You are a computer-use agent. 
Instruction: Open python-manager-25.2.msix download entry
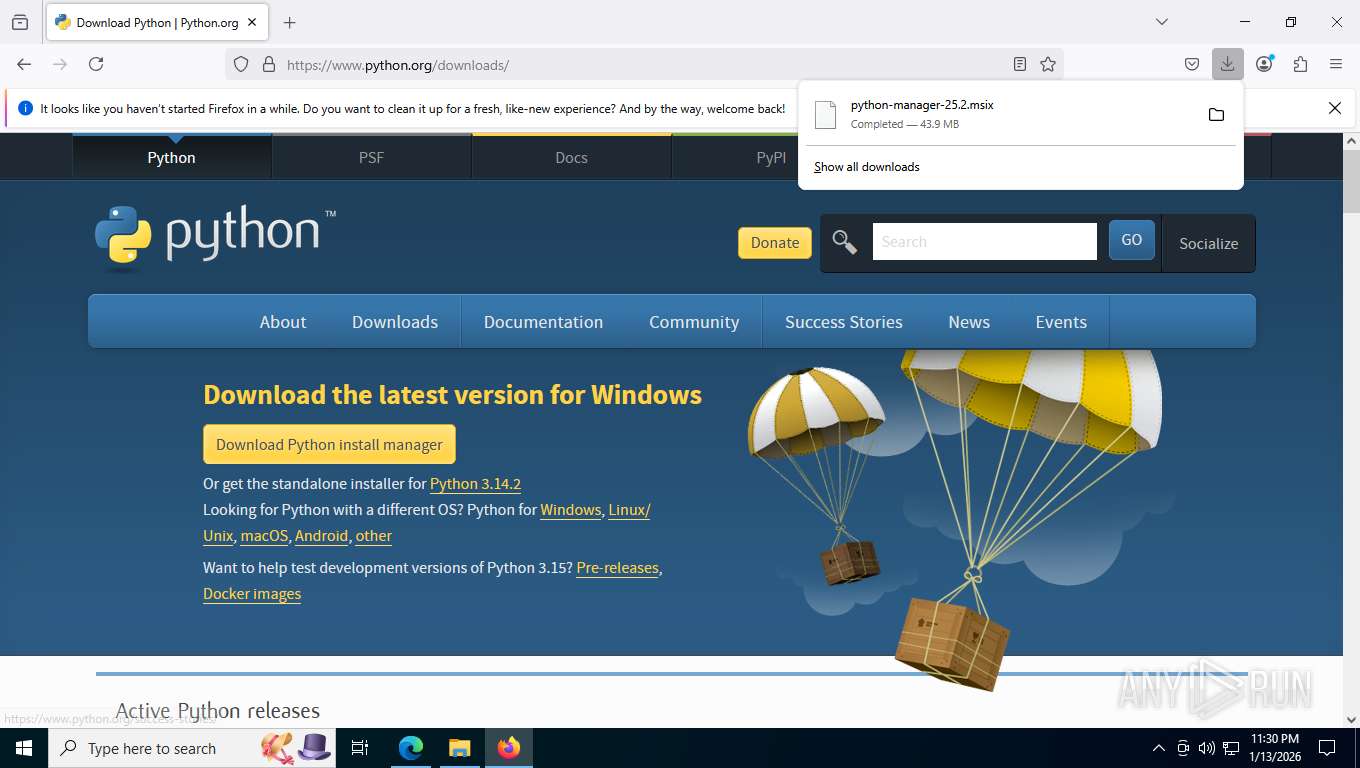[x=1000, y=114]
